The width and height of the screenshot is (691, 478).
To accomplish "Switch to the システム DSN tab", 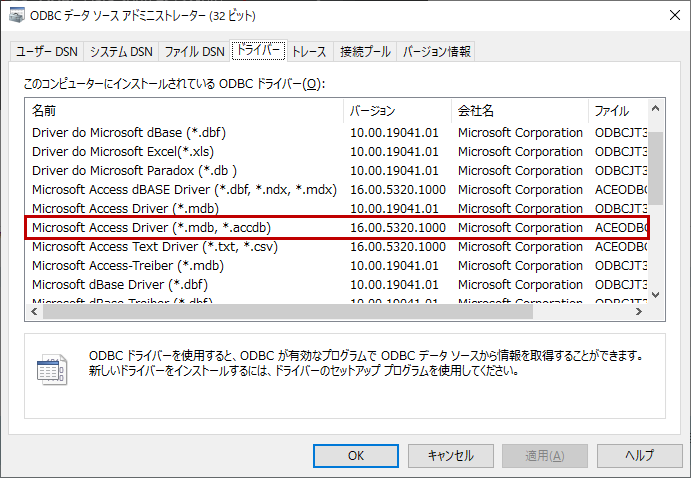I will 121,52.
